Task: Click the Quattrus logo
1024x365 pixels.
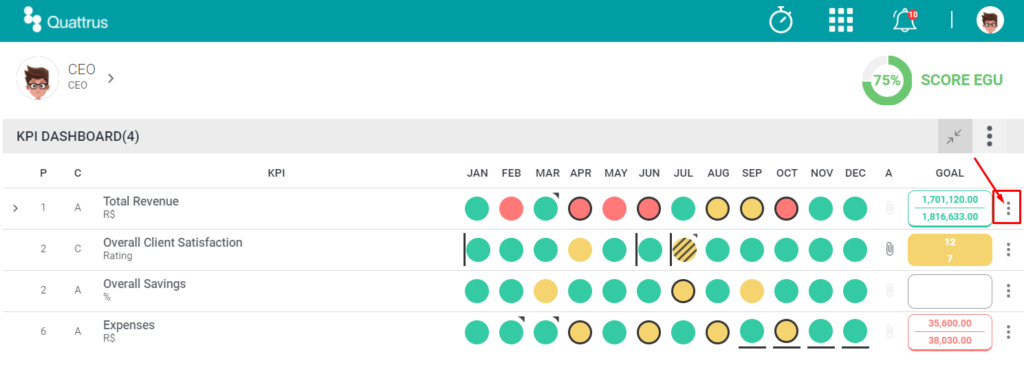Action: [65, 20]
